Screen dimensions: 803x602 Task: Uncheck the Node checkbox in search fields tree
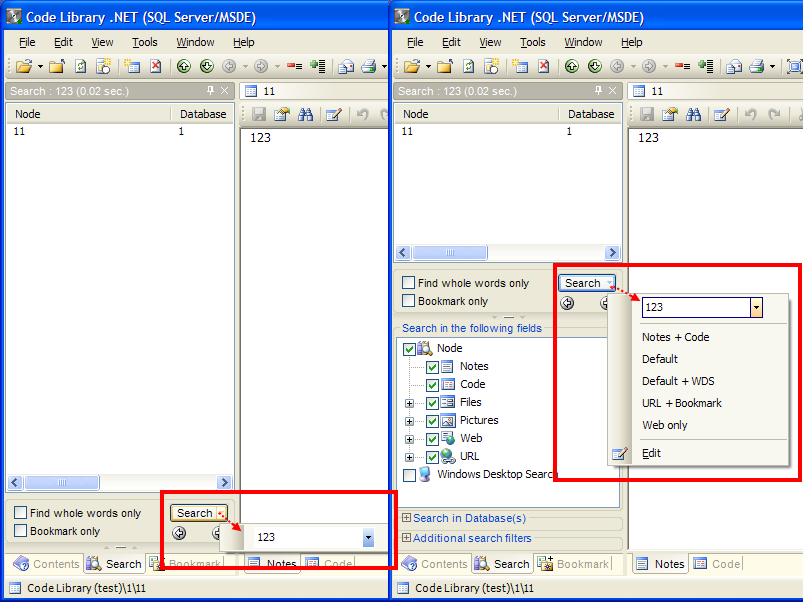pos(409,349)
